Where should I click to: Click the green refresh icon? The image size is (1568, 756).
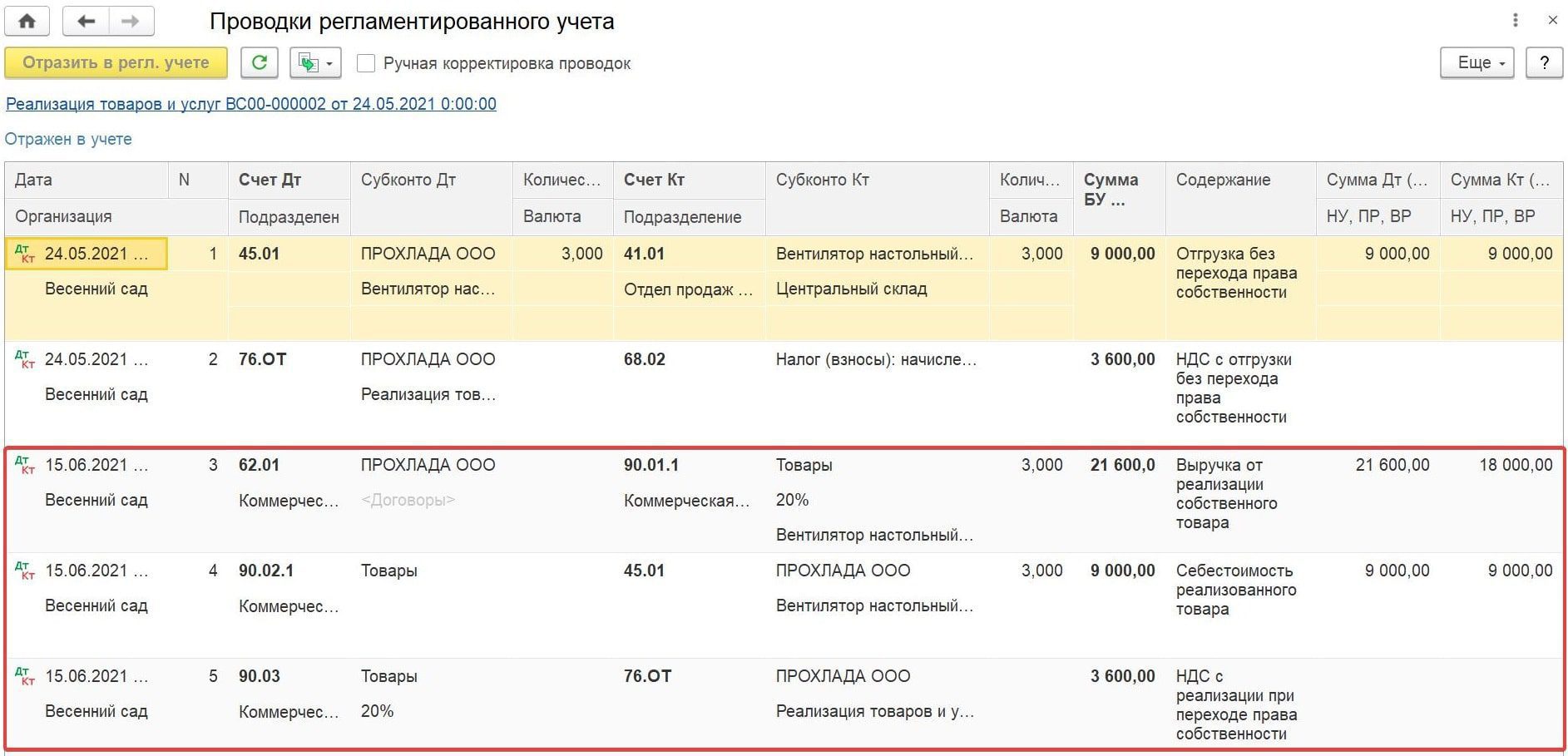click(260, 63)
